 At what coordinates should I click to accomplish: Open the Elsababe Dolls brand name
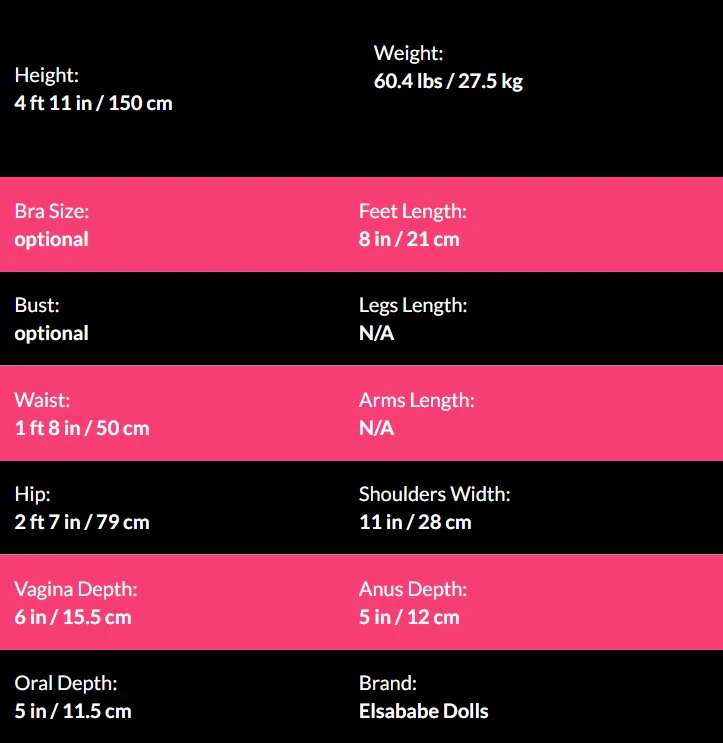(x=423, y=711)
